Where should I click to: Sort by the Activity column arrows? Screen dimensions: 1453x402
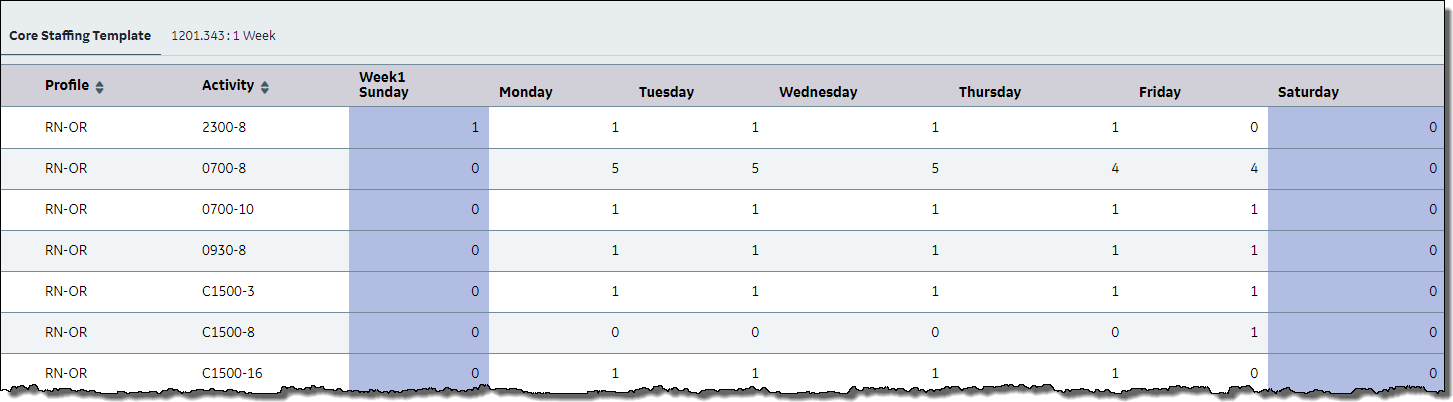click(x=264, y=87)
